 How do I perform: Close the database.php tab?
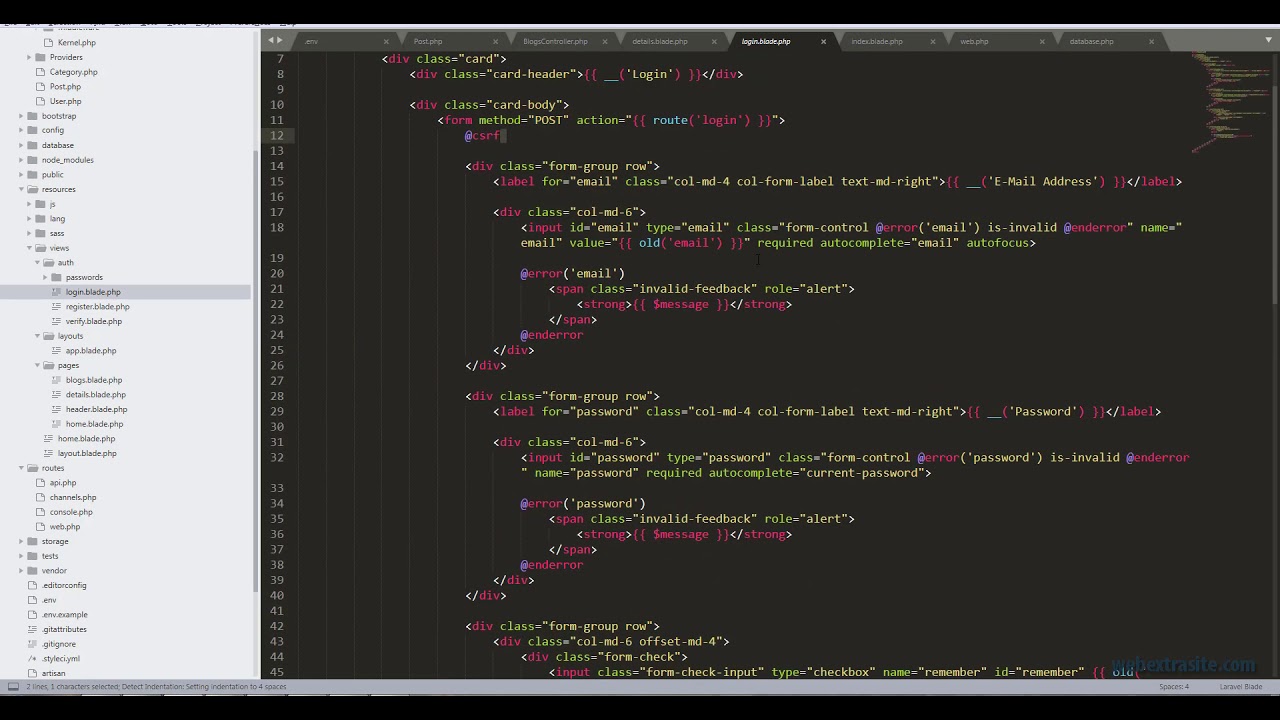coord(1151,42)
